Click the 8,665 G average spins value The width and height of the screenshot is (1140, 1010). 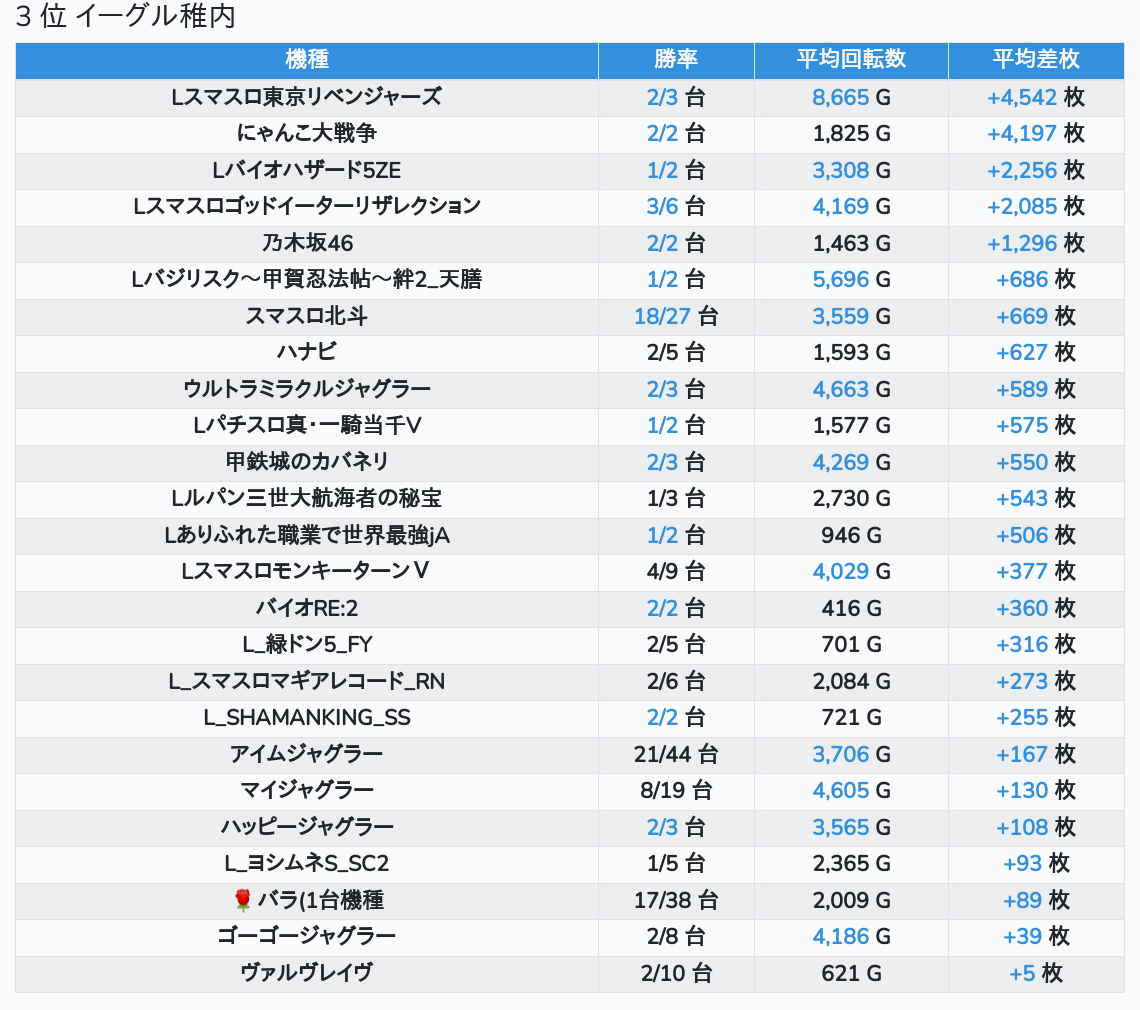pos(841,97)
